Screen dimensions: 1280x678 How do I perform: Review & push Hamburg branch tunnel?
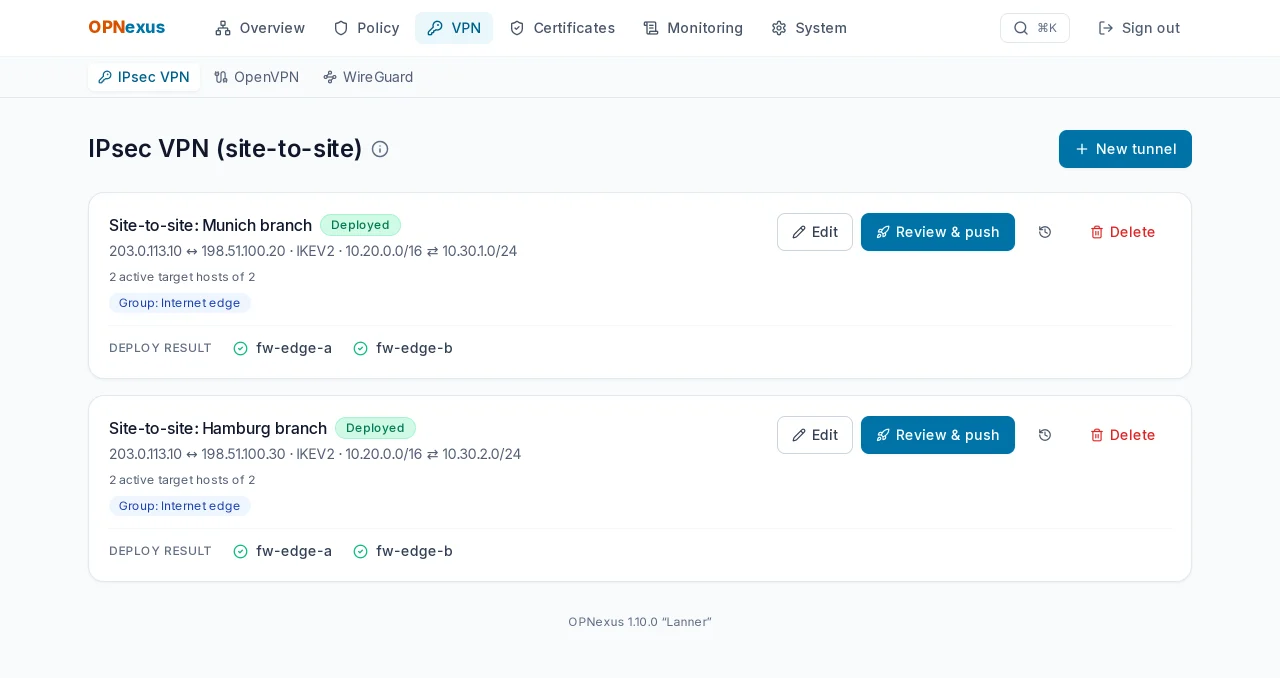pyautogui.click(x=938, y=435)
